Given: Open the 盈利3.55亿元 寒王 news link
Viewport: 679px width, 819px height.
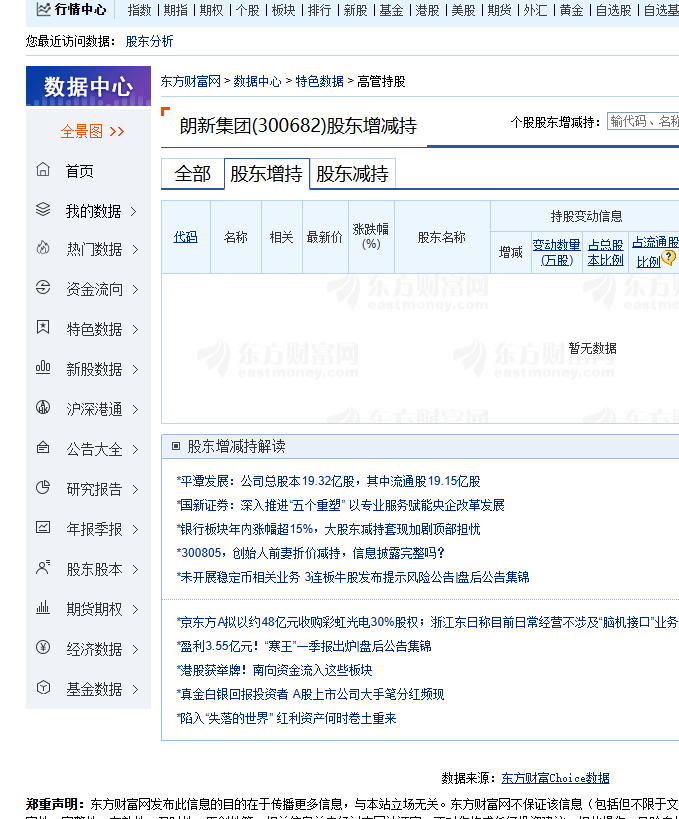Looking at the screenshot, I should tap(304, 646).
